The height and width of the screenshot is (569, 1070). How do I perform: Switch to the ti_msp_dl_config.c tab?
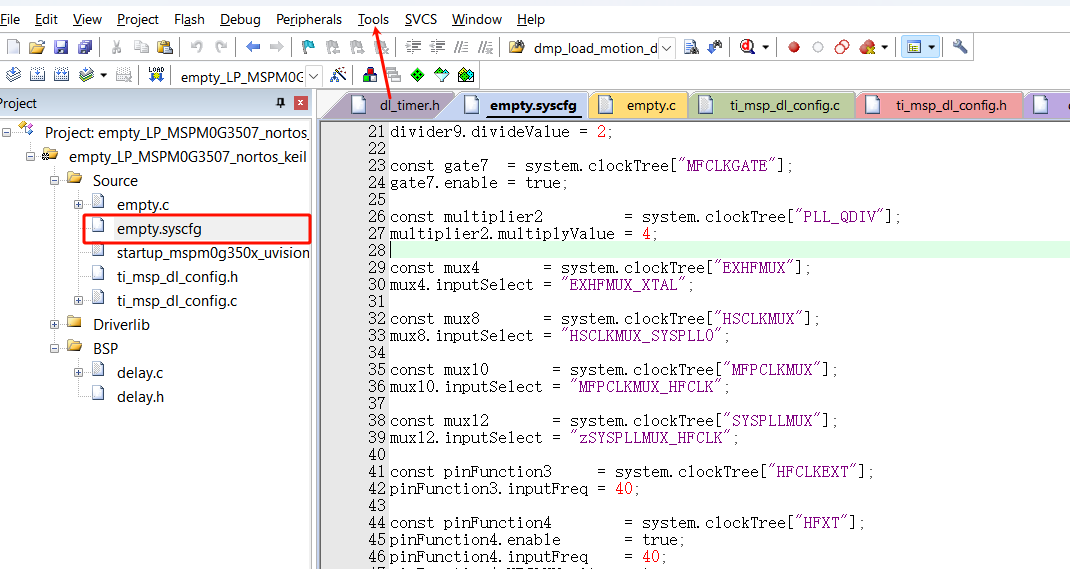(772, 105)
